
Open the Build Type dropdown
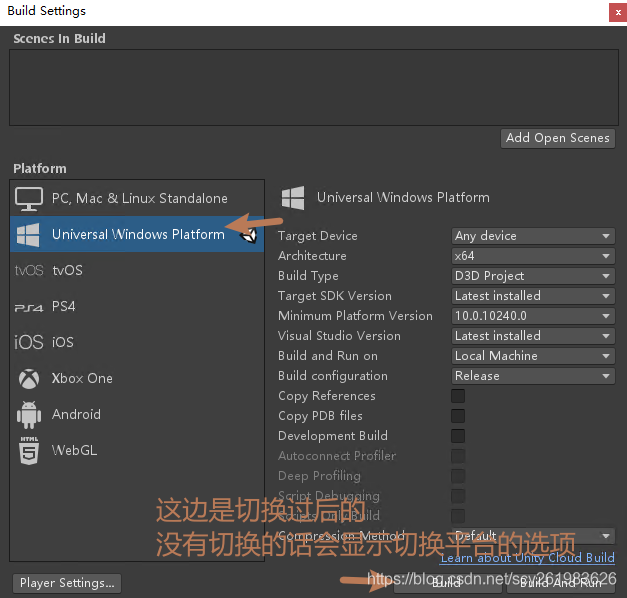[533, 276]
